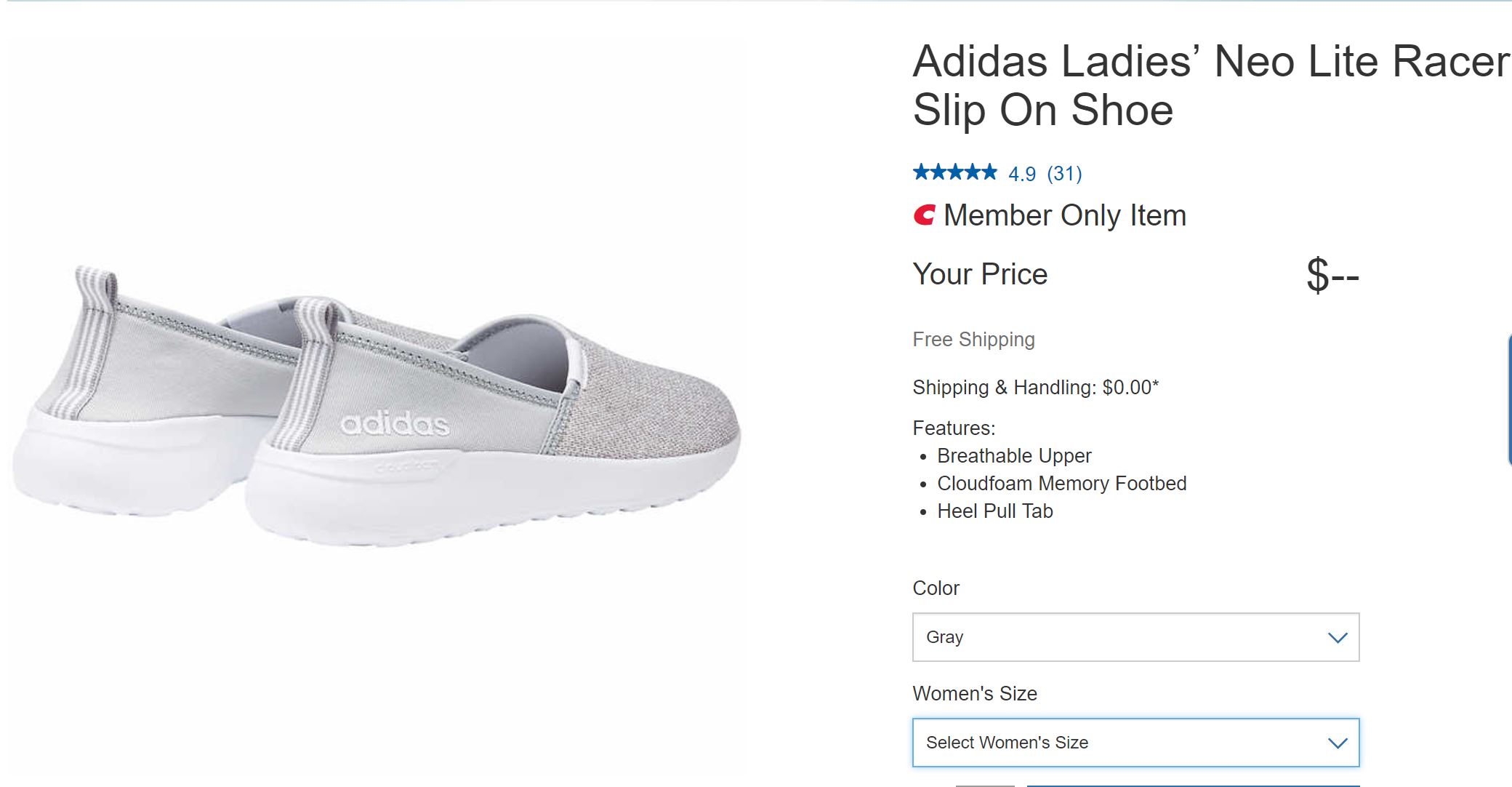Open the Color dropdown showing Gray
Screen dimensions: 1512x787
pos(1135,637)
